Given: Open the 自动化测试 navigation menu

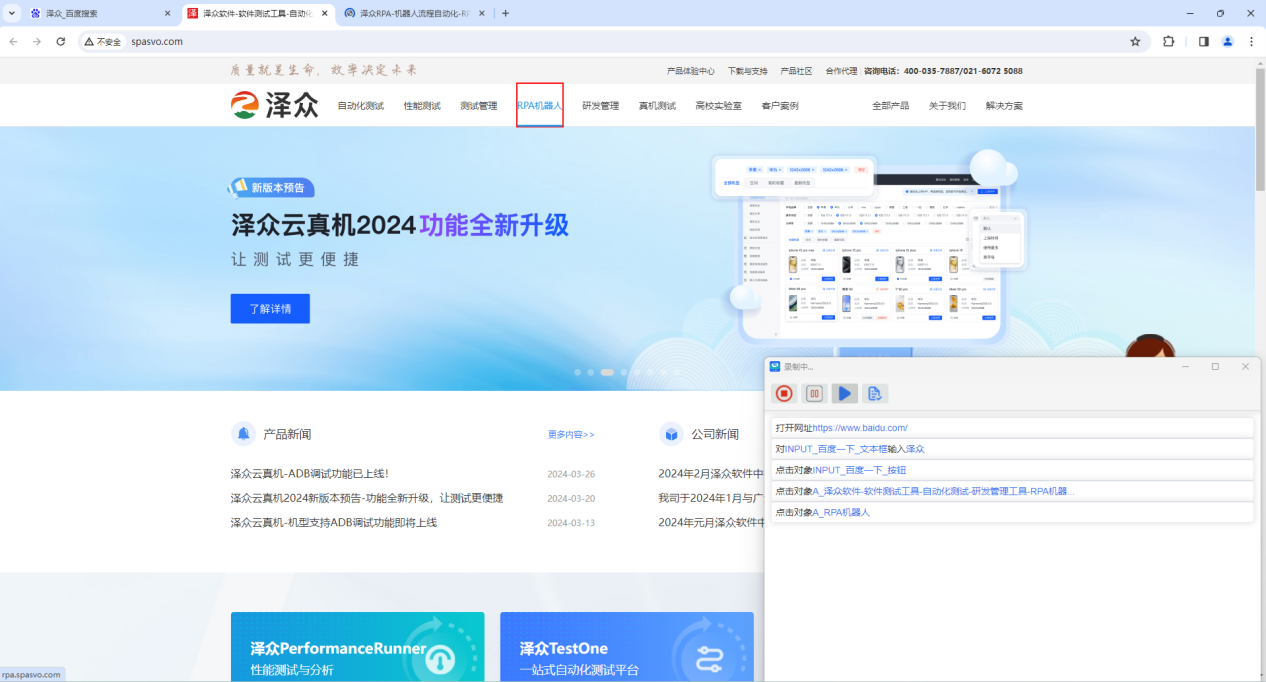Looking at the screenshot, I should tap(361, 106).
